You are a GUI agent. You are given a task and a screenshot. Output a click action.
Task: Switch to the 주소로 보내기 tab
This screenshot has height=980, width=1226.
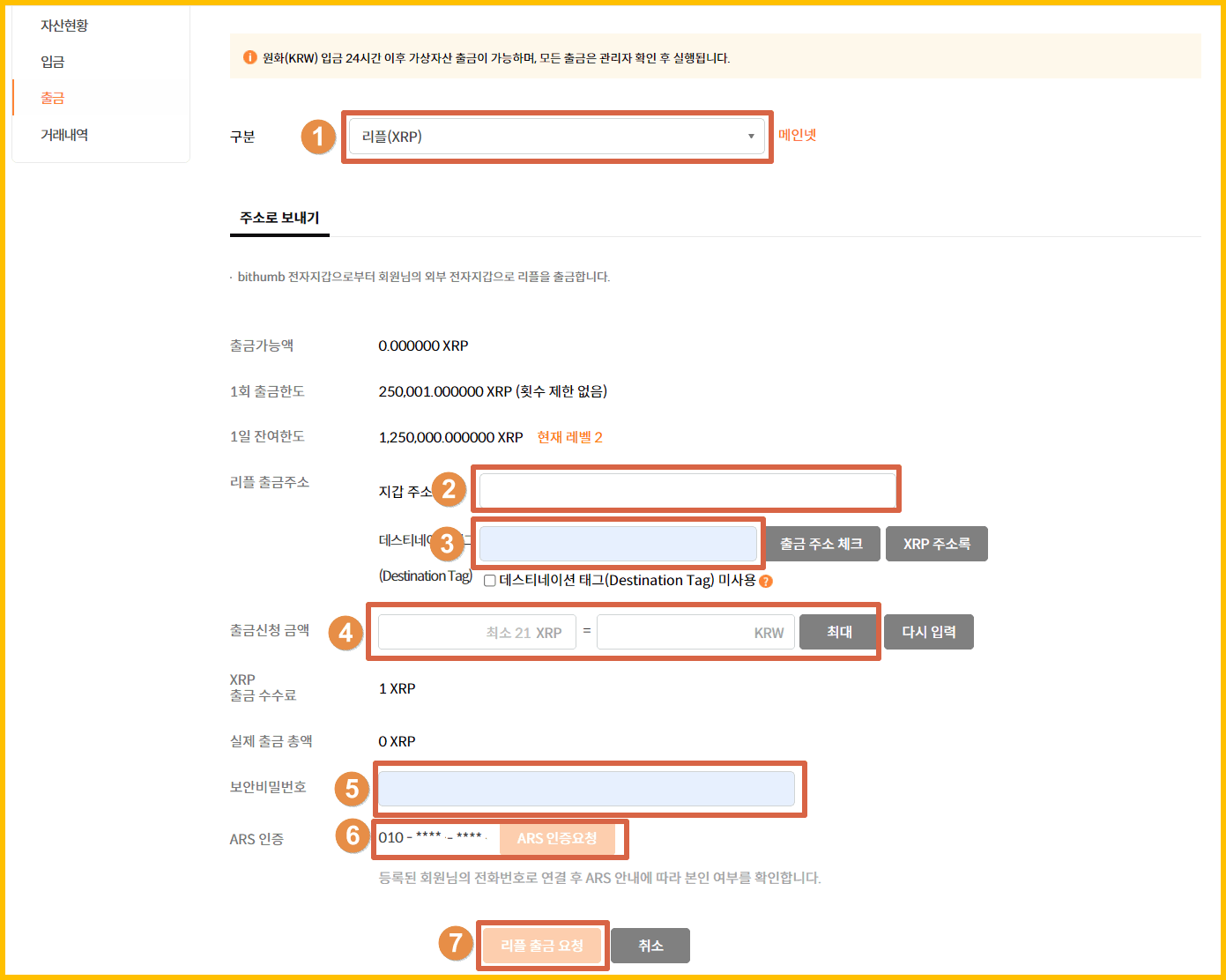pyautogui.click(x=279, y=218)
